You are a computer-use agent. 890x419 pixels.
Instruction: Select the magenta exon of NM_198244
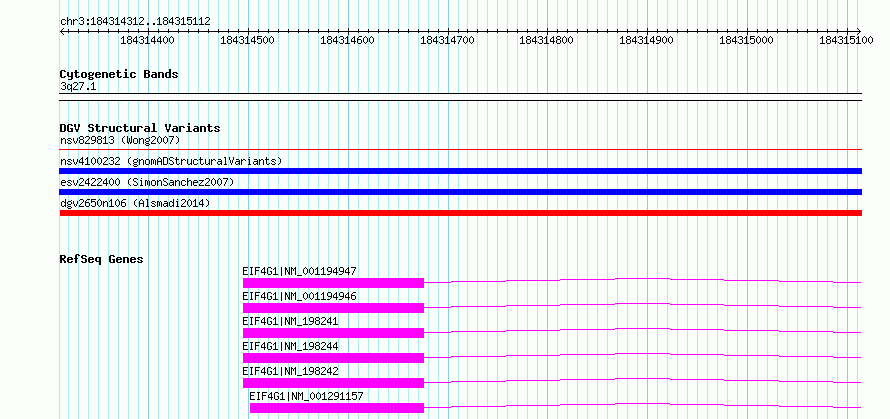click(x=333, y=358)
